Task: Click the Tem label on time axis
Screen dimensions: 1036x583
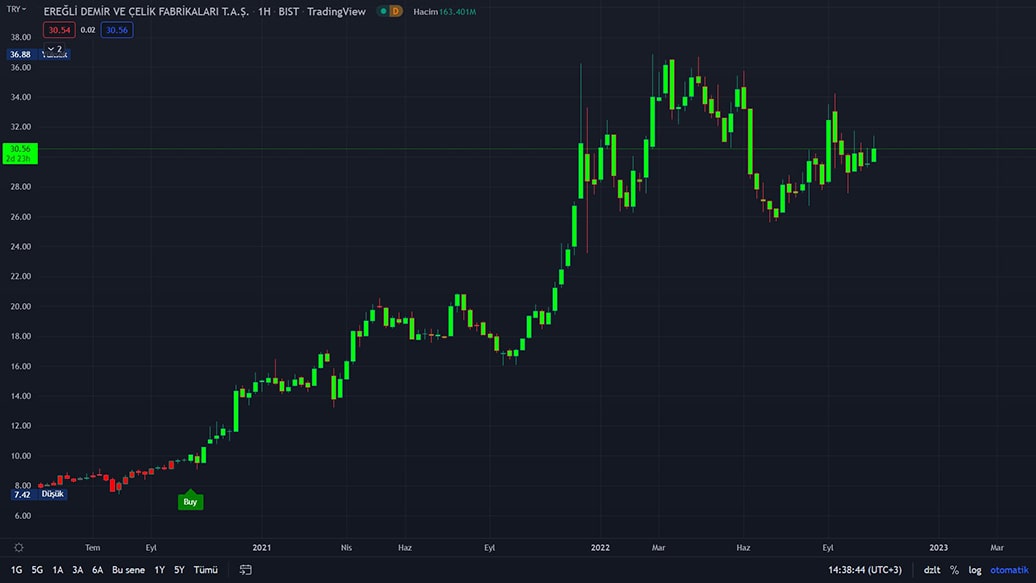Action: point(92,547)
